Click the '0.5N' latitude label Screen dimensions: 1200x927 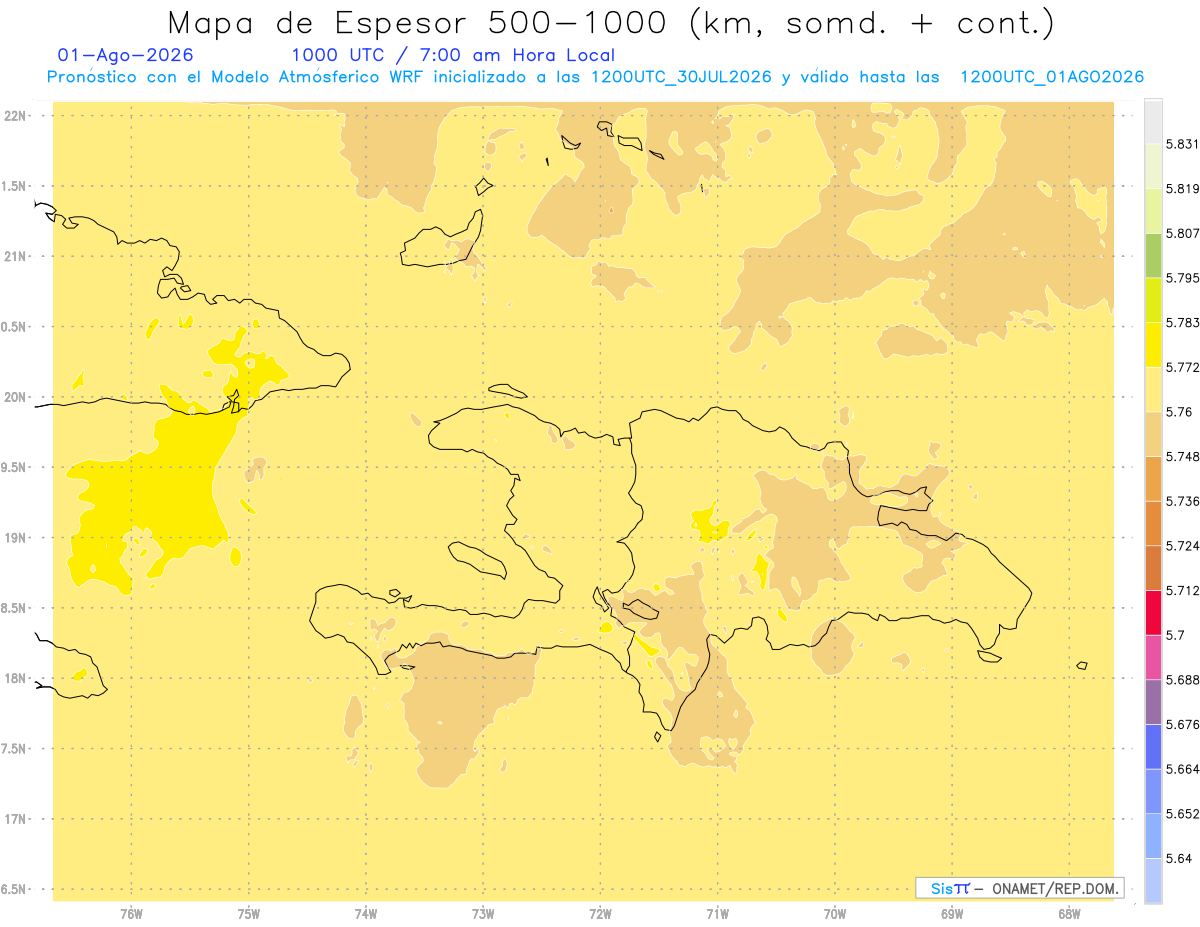[14, 327]
